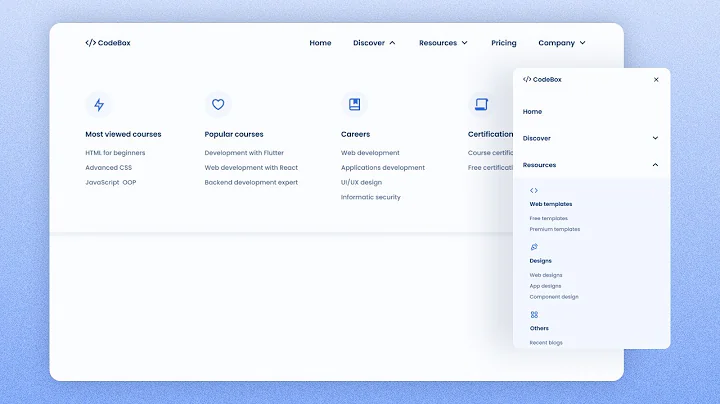Click the heart icon above Popular courses
Screen dimensions: 720x404
(218, 105)
